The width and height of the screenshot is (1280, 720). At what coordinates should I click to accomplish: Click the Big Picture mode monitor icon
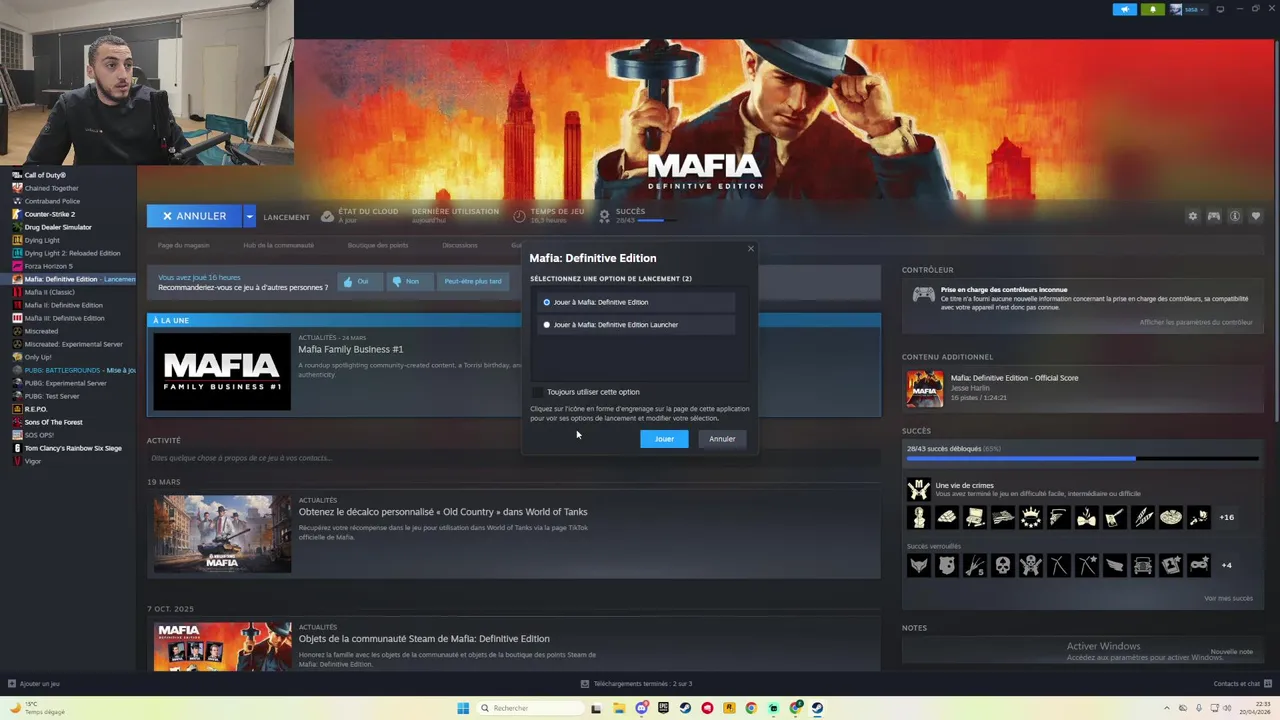click(x=1220, y=9)
